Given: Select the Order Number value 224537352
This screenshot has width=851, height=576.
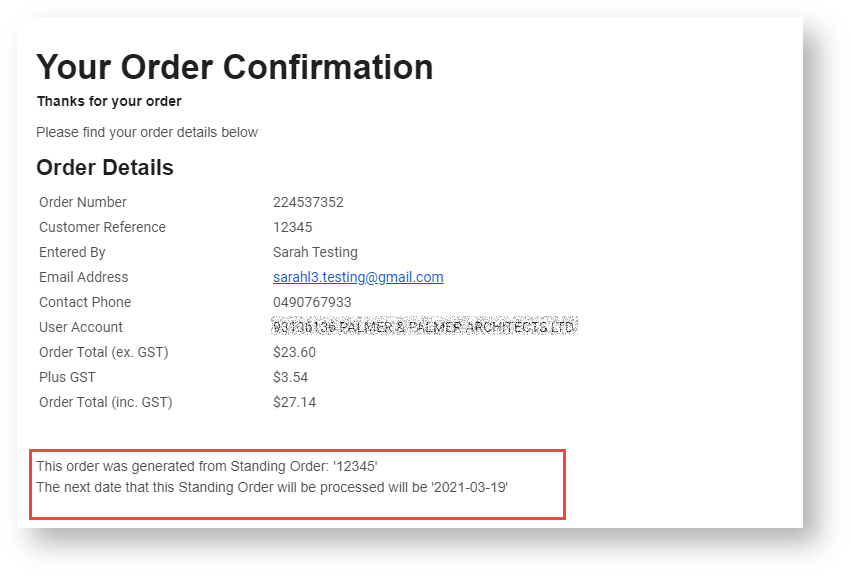Looking at the screenshot, I should tap(308, 202).
